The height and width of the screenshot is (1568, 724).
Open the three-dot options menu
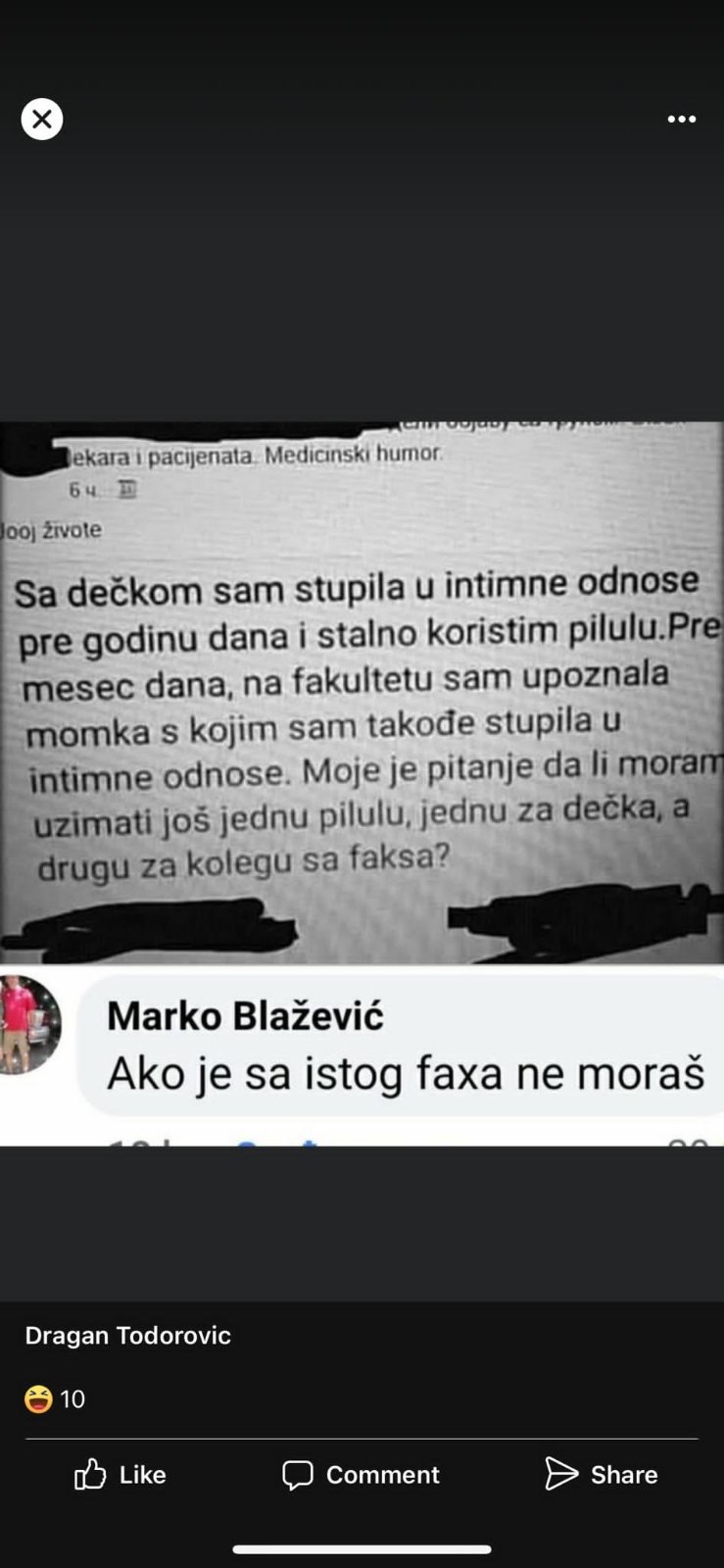pyautogui.click(x=682, y=120)
